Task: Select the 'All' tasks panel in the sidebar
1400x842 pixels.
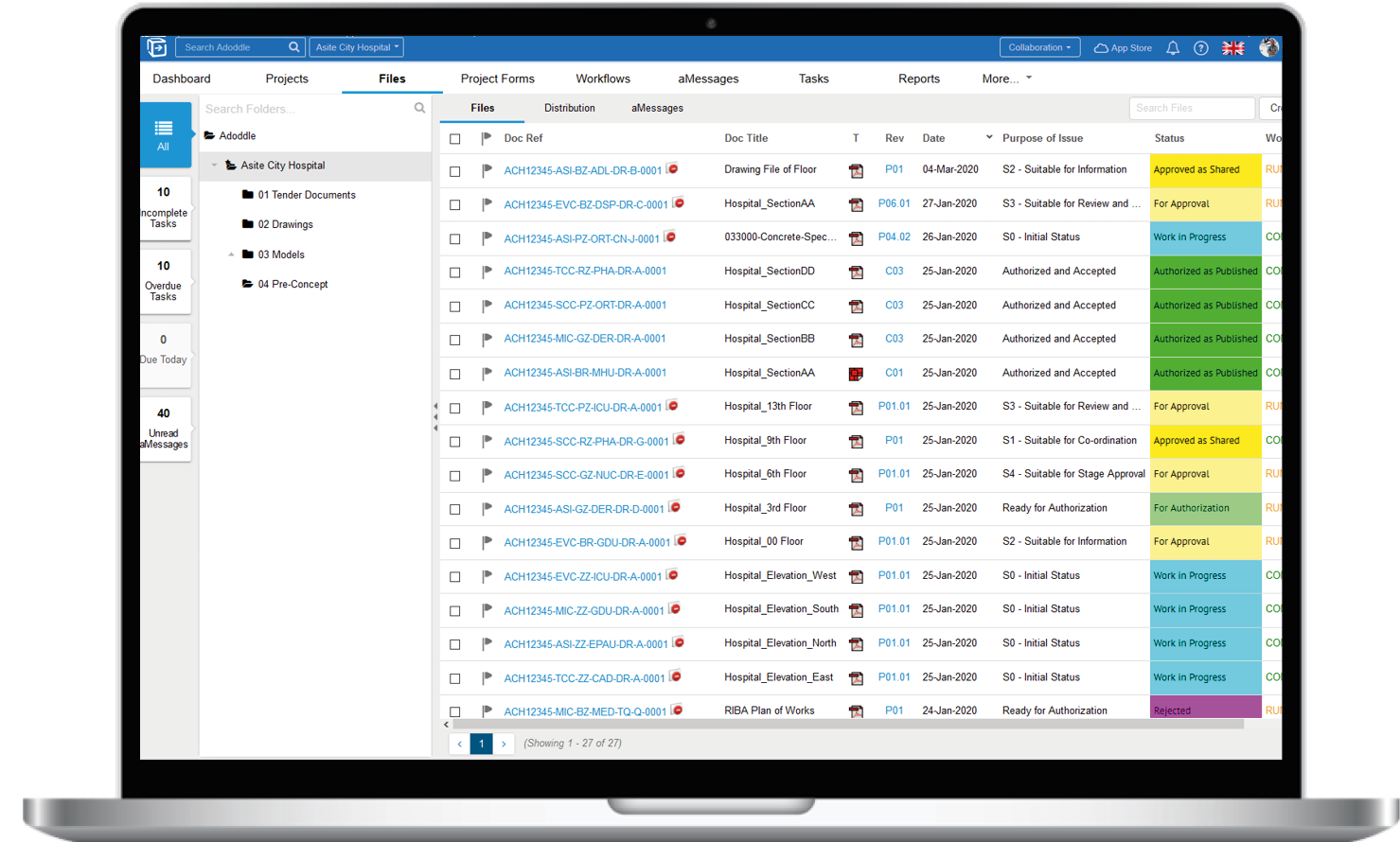Action: [166, 133]
